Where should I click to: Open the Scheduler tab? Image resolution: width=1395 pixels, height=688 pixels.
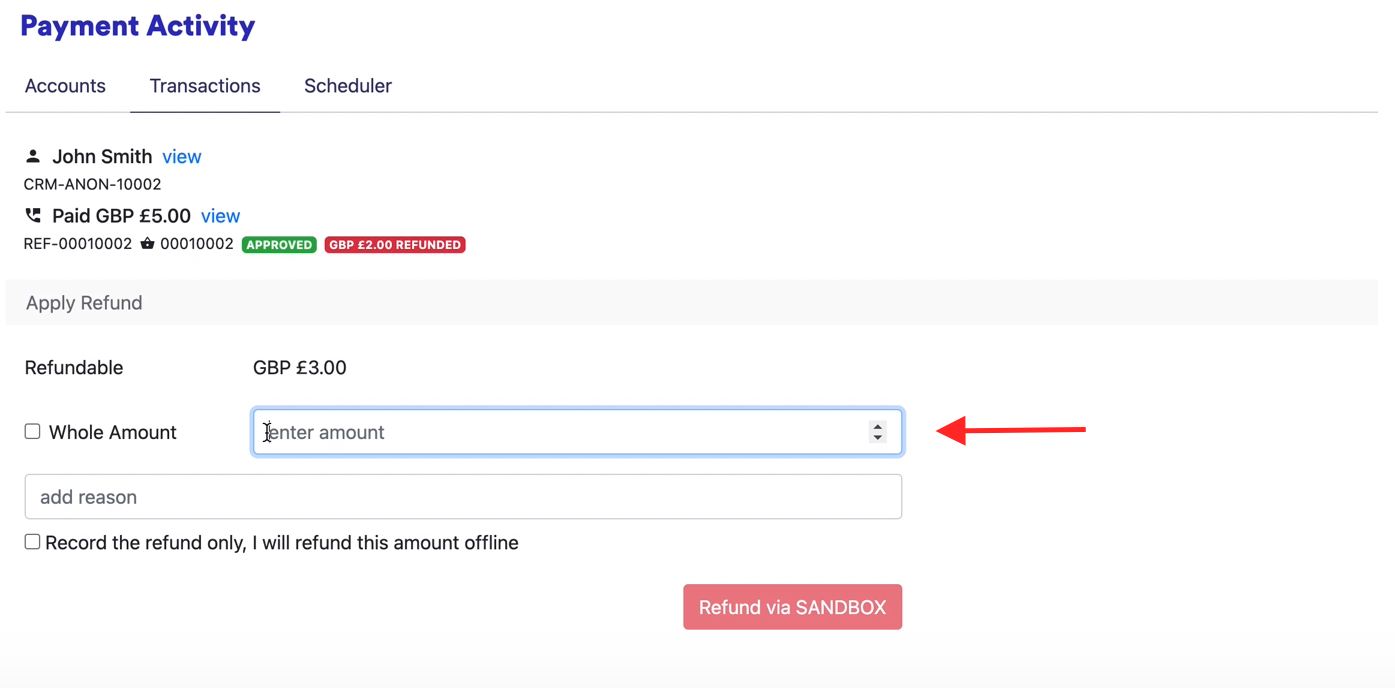[x=348, y=86]
